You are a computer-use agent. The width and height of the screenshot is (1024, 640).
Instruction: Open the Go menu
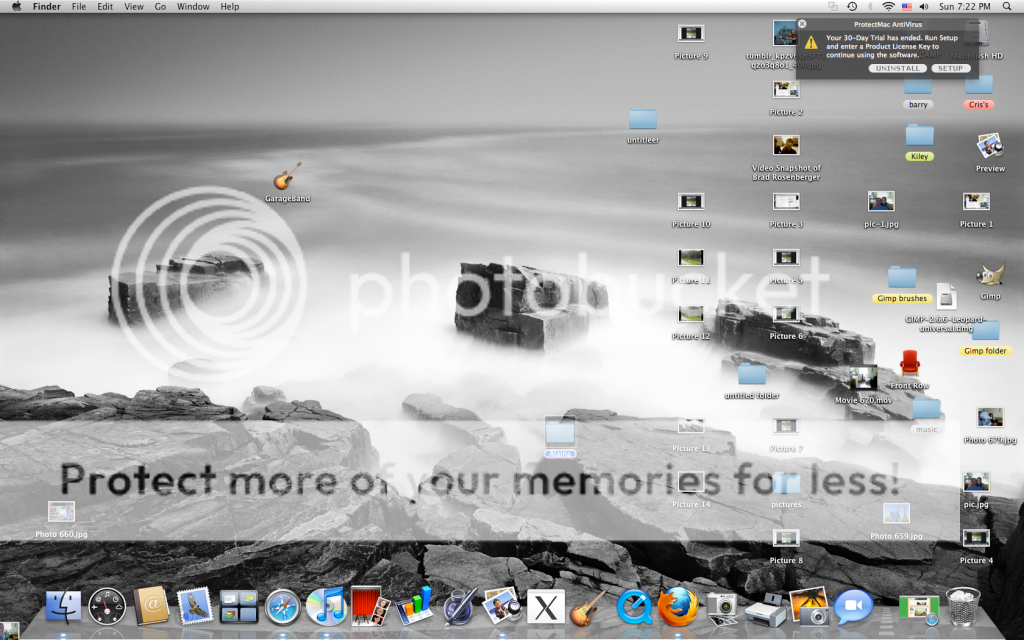click(160, 7)
